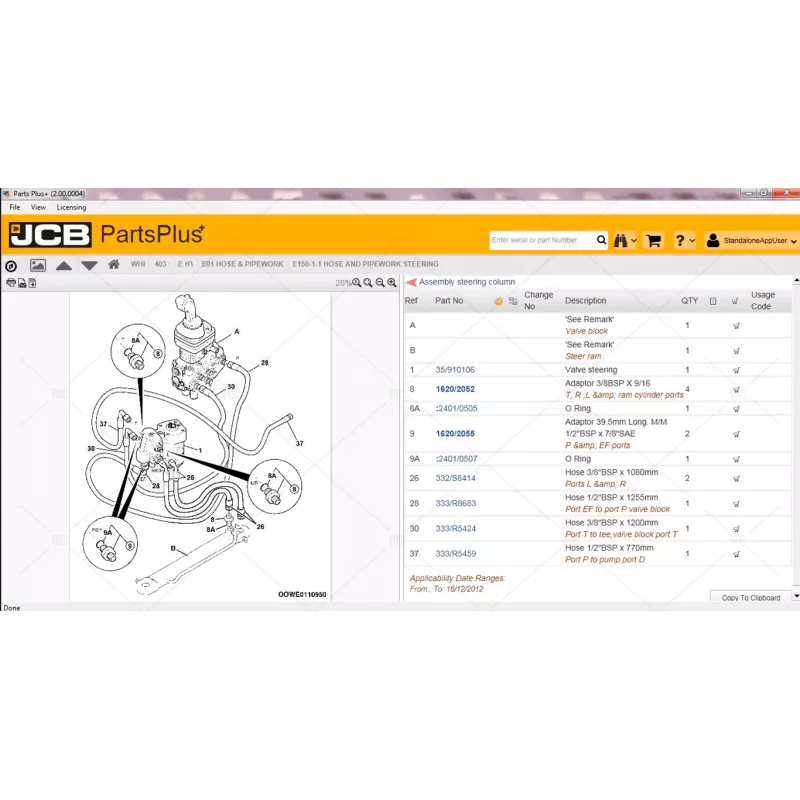
Task: Toggle the basket icon on the Valve steering row
Action: point(736,369)
